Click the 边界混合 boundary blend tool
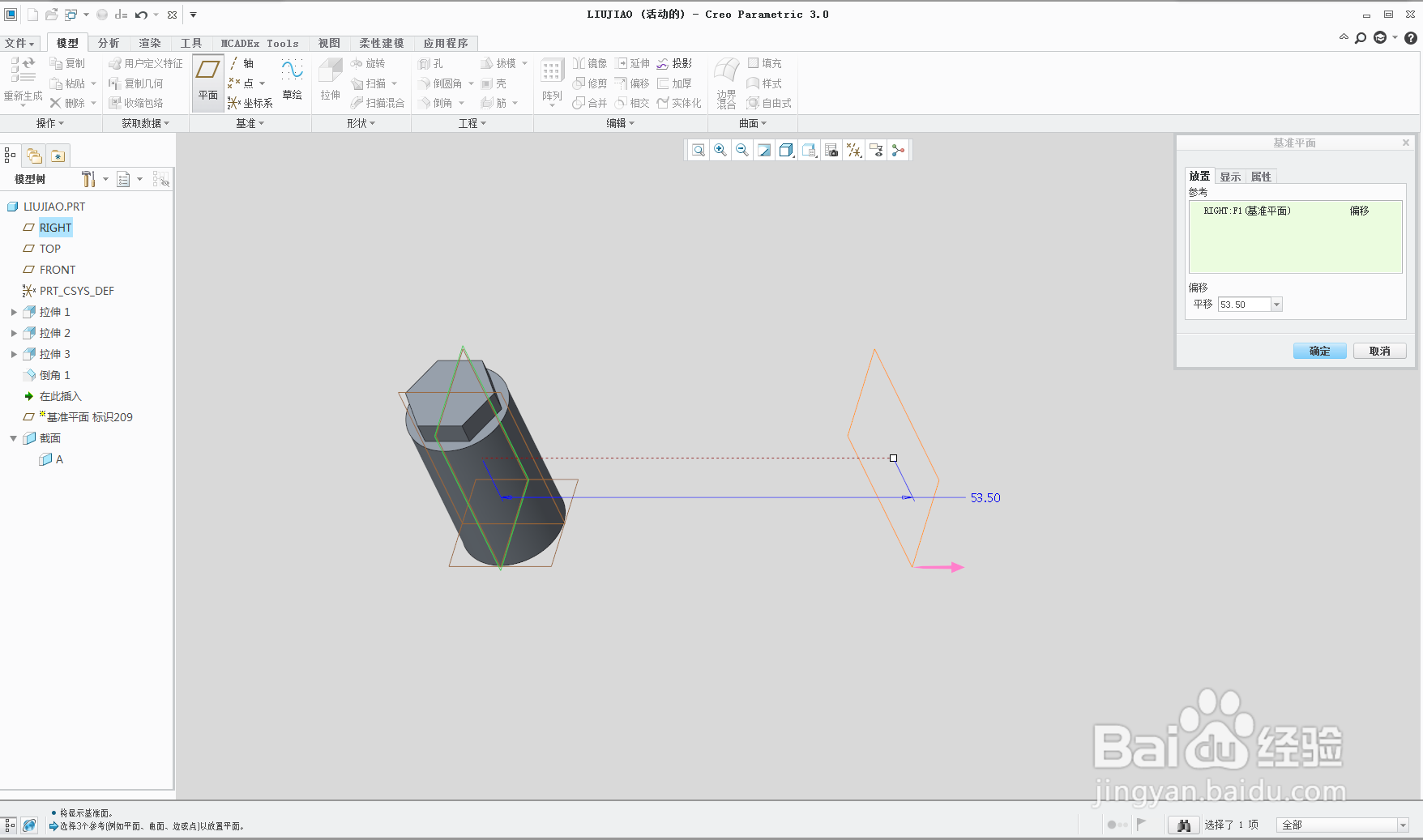The width and height of the screenshot is (1423, 840). [x=726, y=83]
